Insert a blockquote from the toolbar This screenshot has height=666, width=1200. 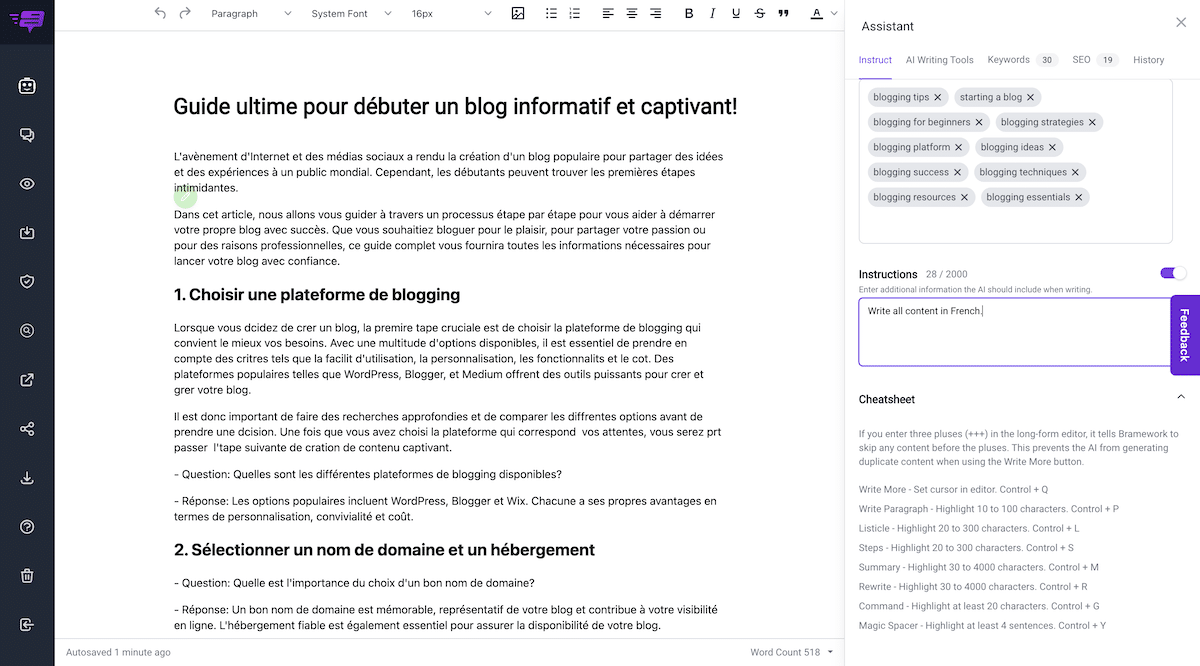[x=784, y=14]
